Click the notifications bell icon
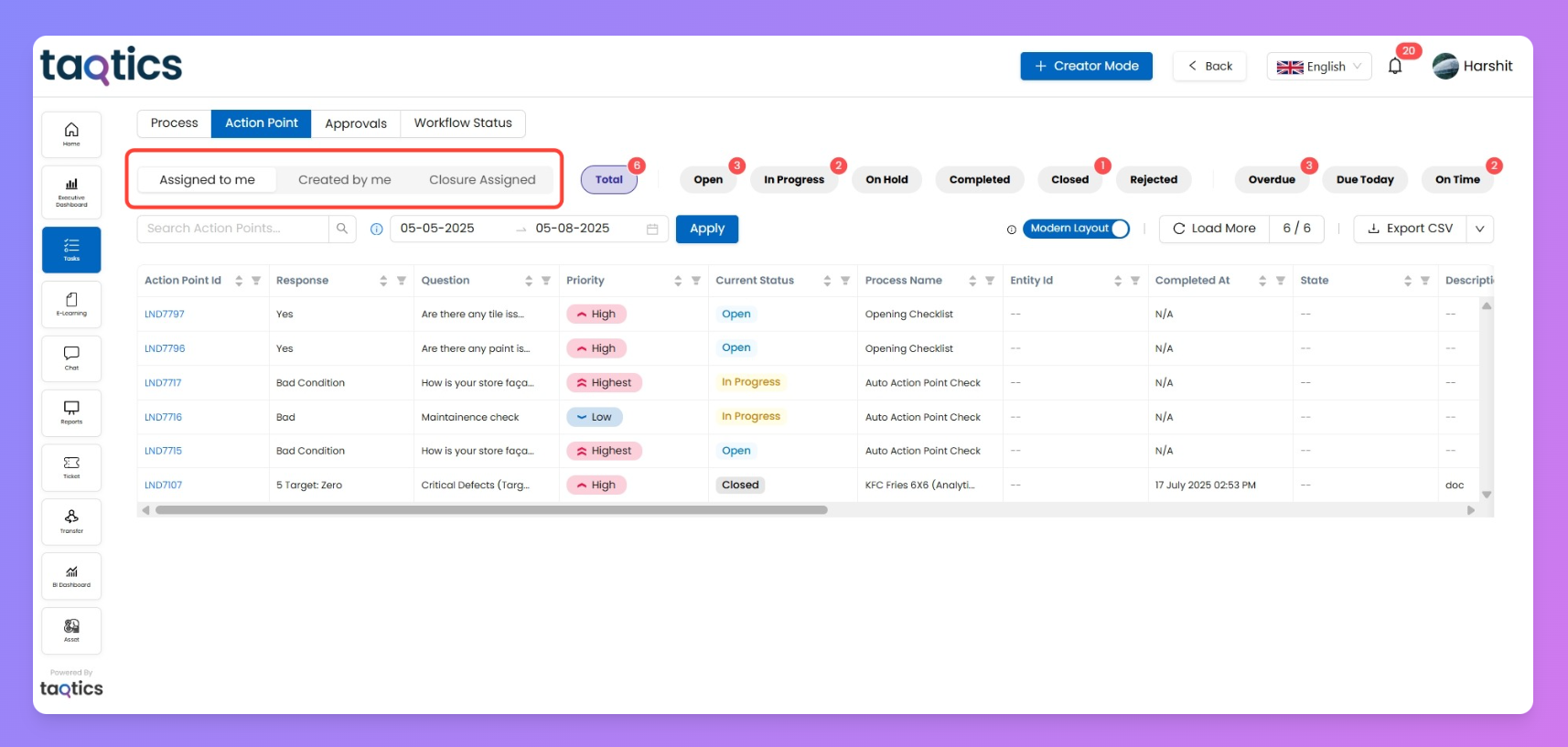Image resolution: width=1568 pixels, height=747 pixels. [x=1395, y=67]
